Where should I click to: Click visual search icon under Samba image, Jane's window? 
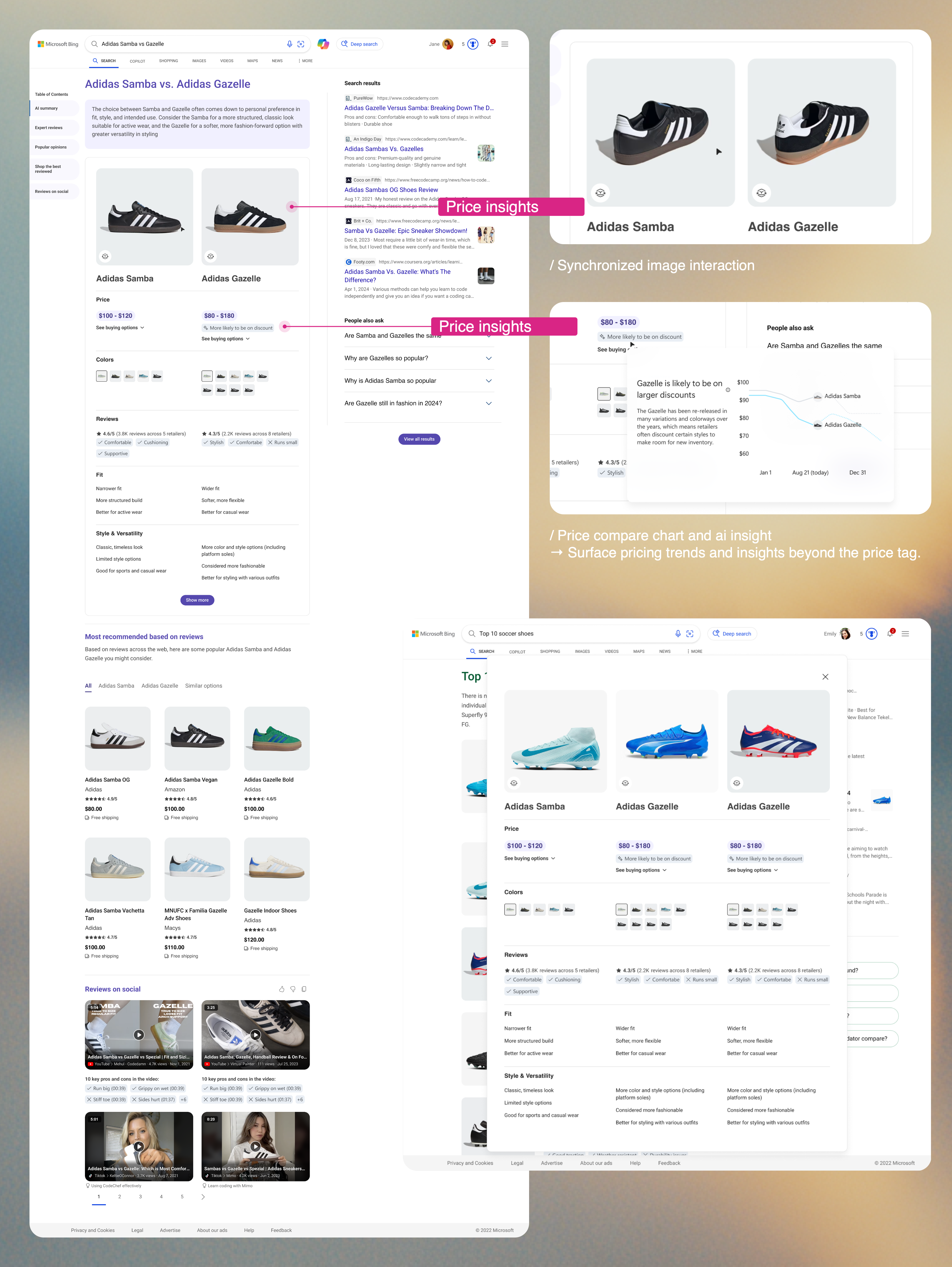pos(105,257)
